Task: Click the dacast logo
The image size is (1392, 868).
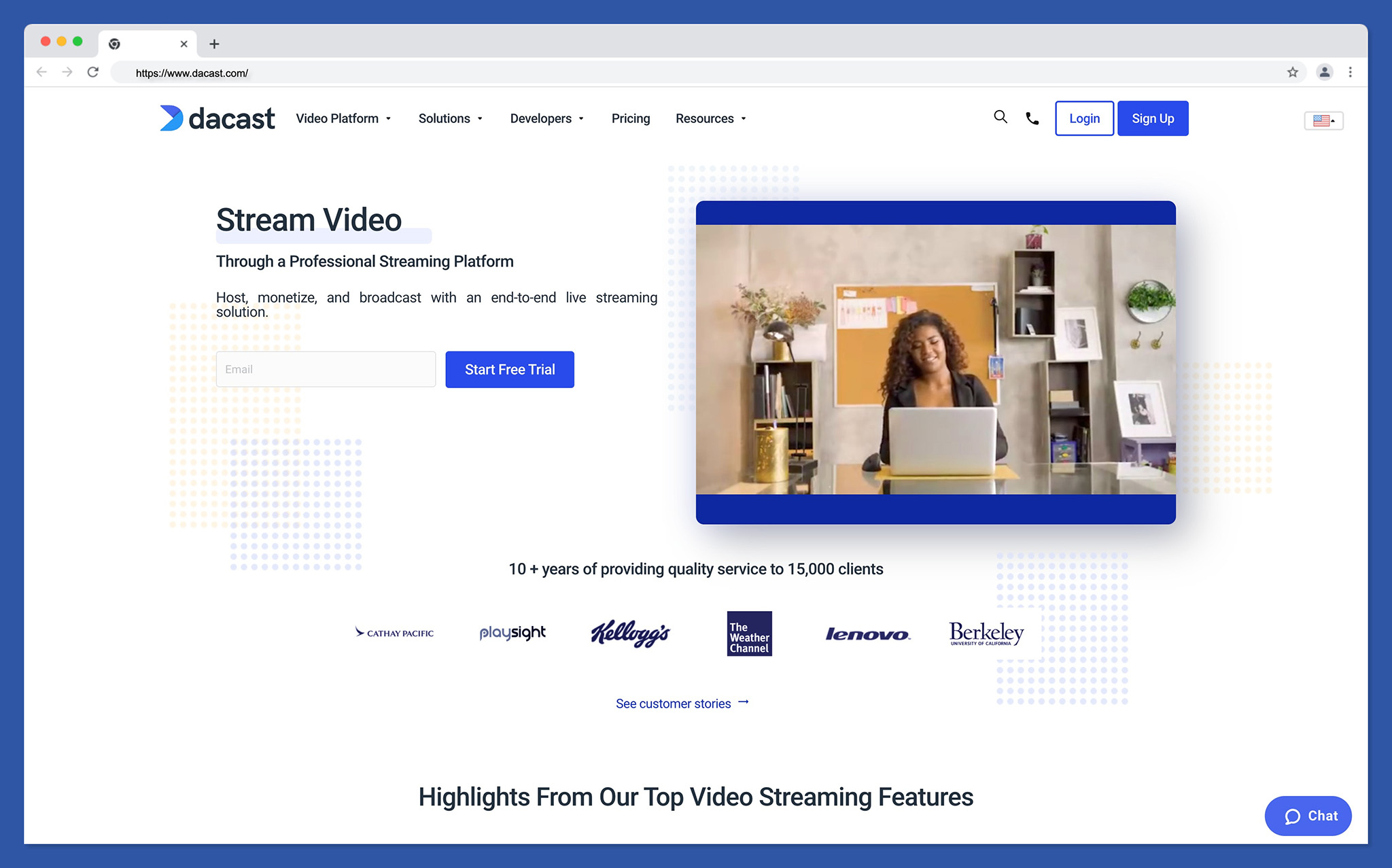Action: tap(217, 118)
